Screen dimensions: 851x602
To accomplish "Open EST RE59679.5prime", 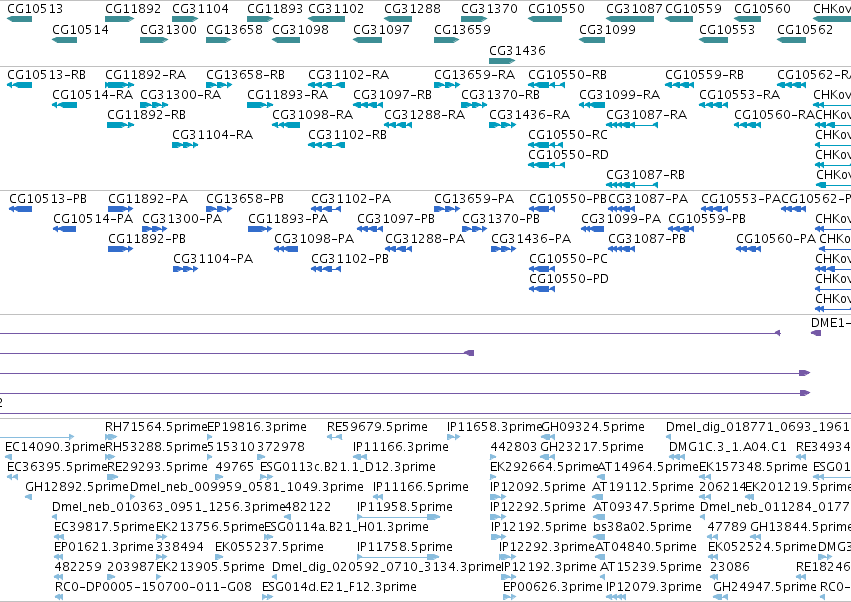I will [x=377, y=427].
